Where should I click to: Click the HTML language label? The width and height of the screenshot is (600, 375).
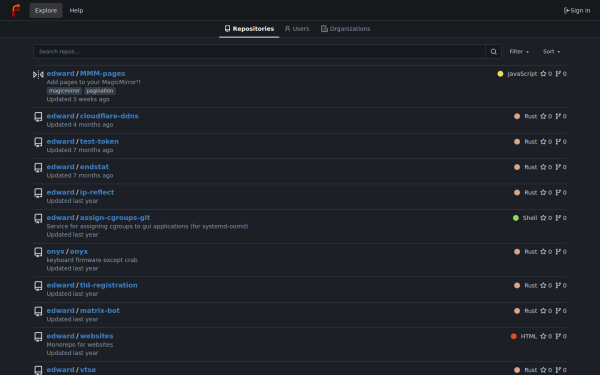point(529,336)
